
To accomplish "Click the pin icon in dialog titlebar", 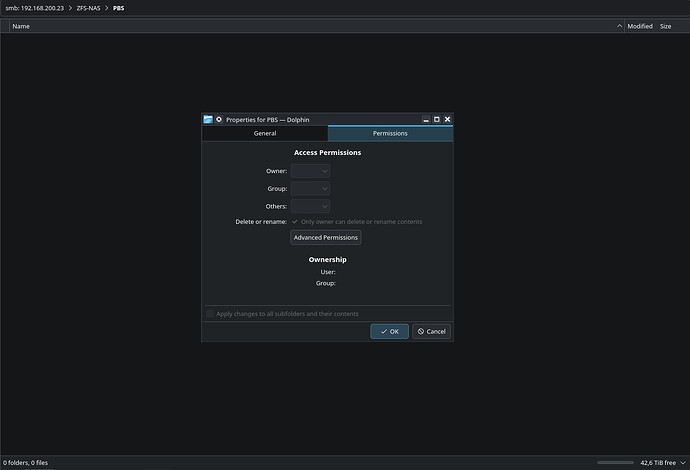I will coord(219,120).
